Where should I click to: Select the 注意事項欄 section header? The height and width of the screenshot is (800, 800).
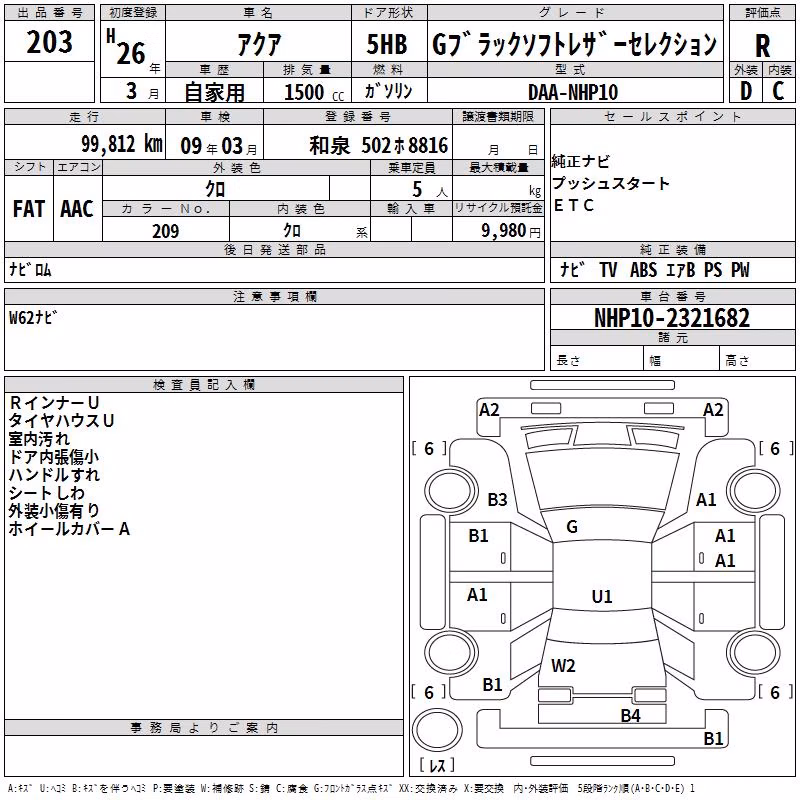[x=274, y=296]
